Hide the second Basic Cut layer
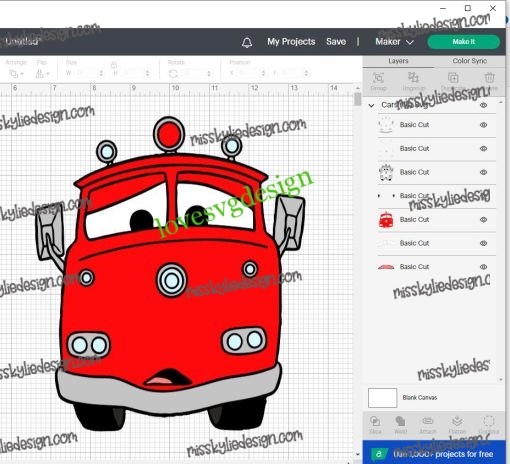This screenshot has width=510, height=464. [483, 149]
